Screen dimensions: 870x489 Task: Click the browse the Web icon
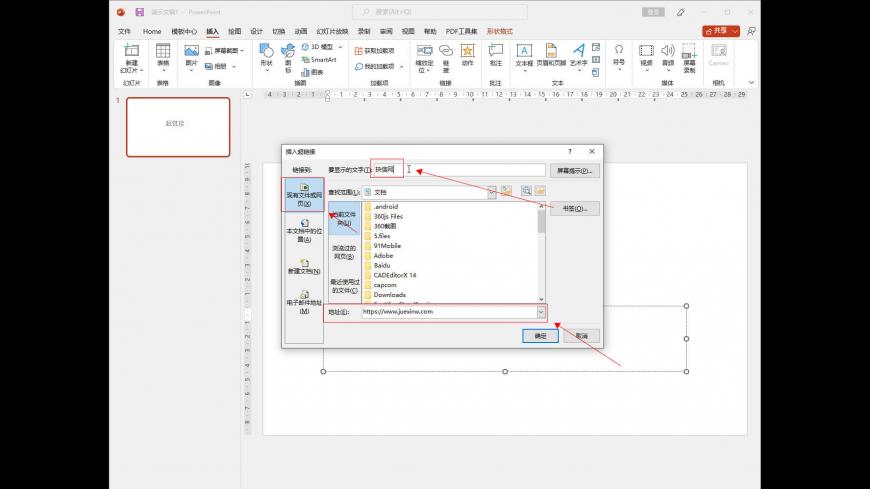[x=524, y=191]
